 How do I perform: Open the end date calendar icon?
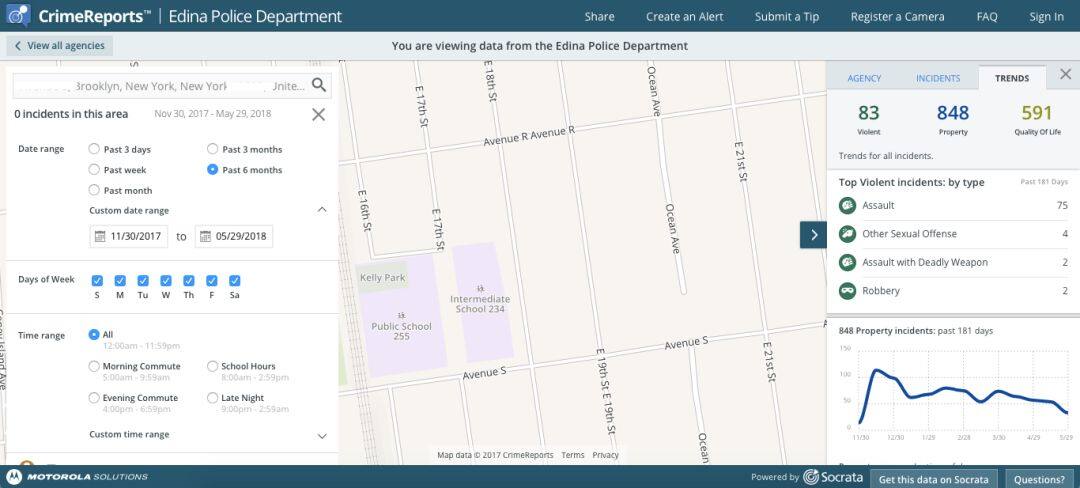tap(205, 236)
